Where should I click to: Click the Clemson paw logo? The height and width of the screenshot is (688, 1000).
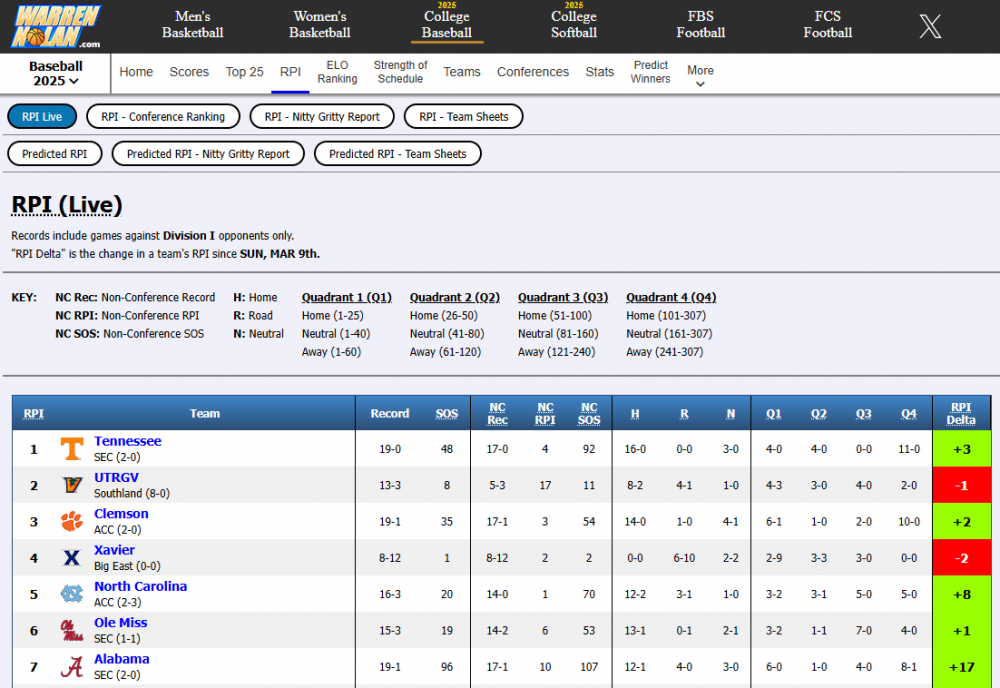coord(71,522)
